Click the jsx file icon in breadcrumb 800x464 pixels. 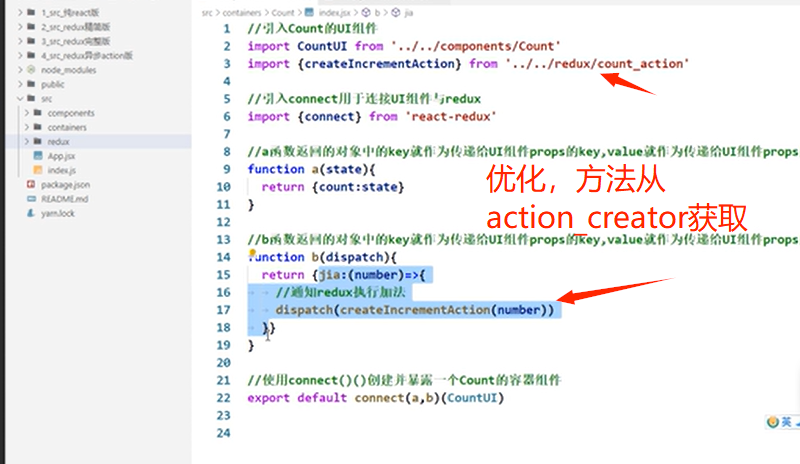pyautogui.click(x=309, y=12)
